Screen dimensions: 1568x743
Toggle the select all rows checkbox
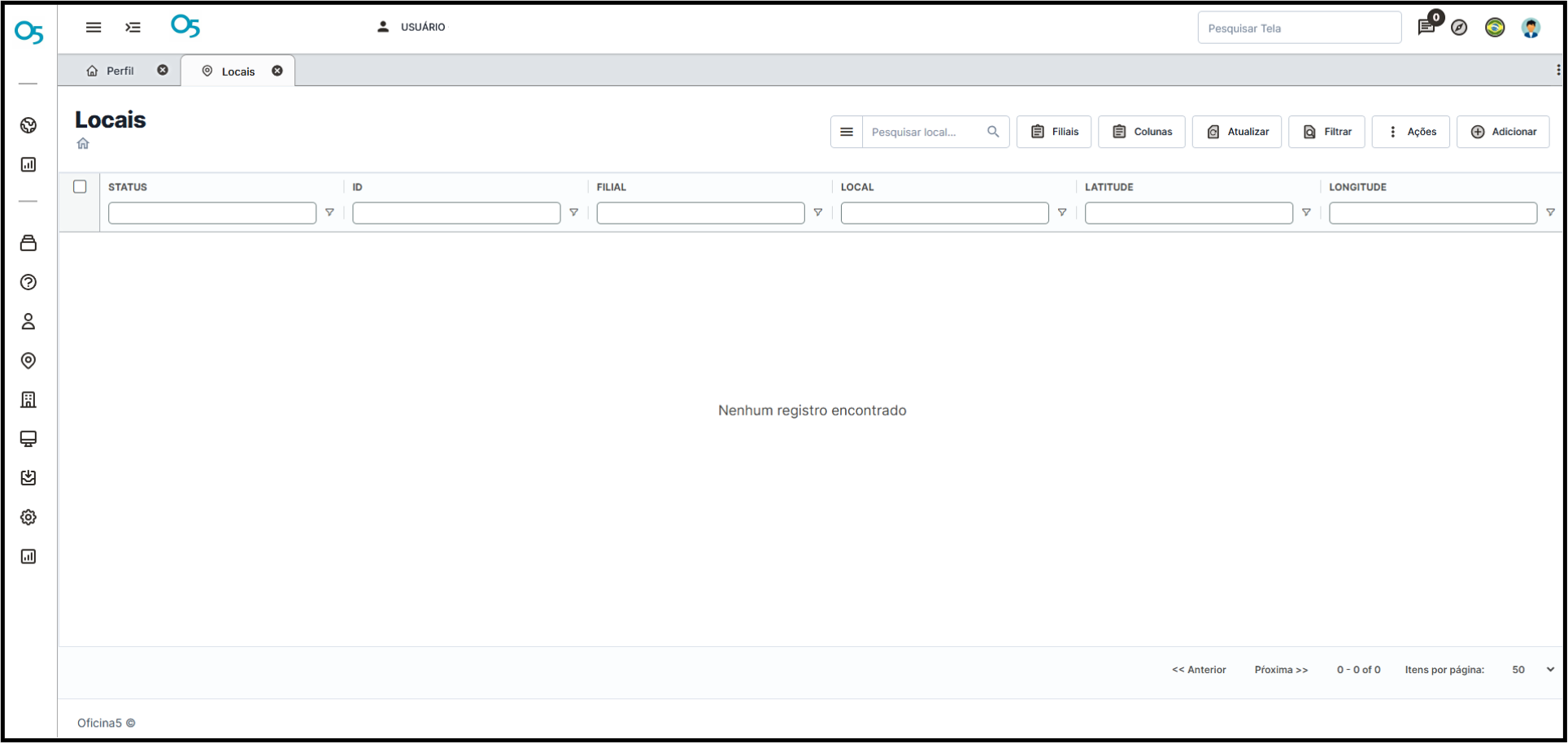click(x=80, y=187)
